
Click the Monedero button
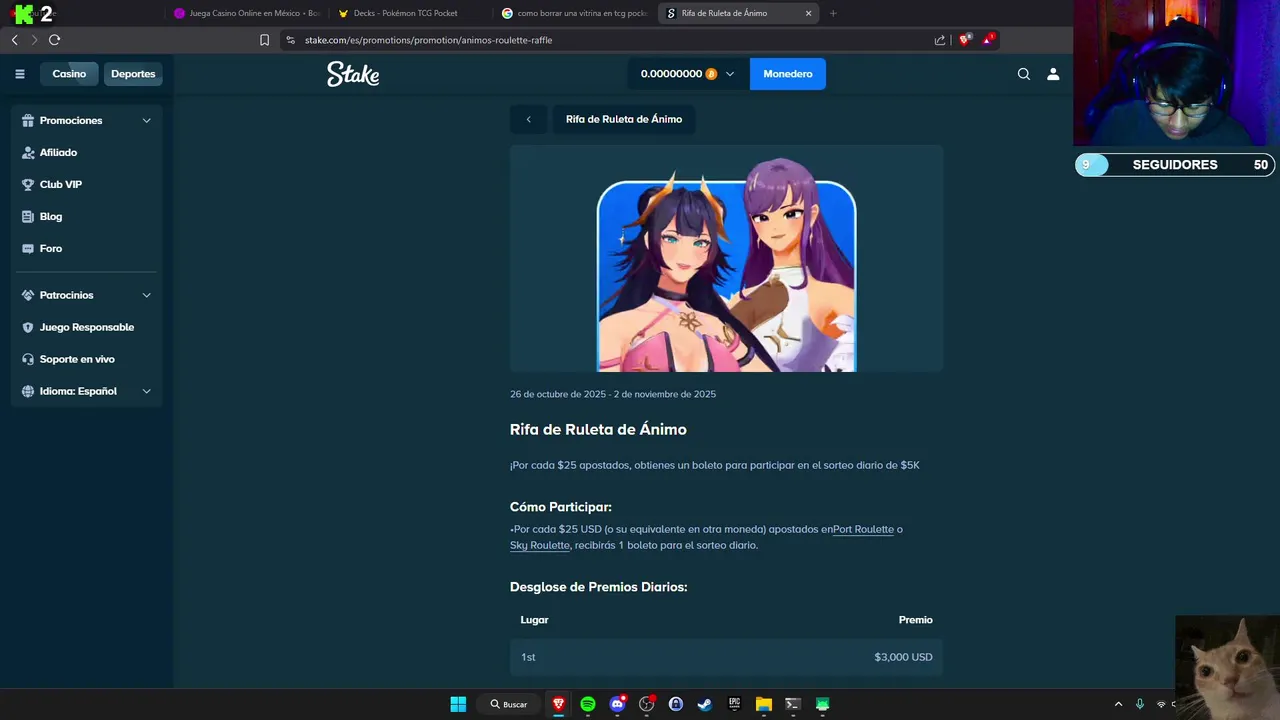tap(788, 74)
